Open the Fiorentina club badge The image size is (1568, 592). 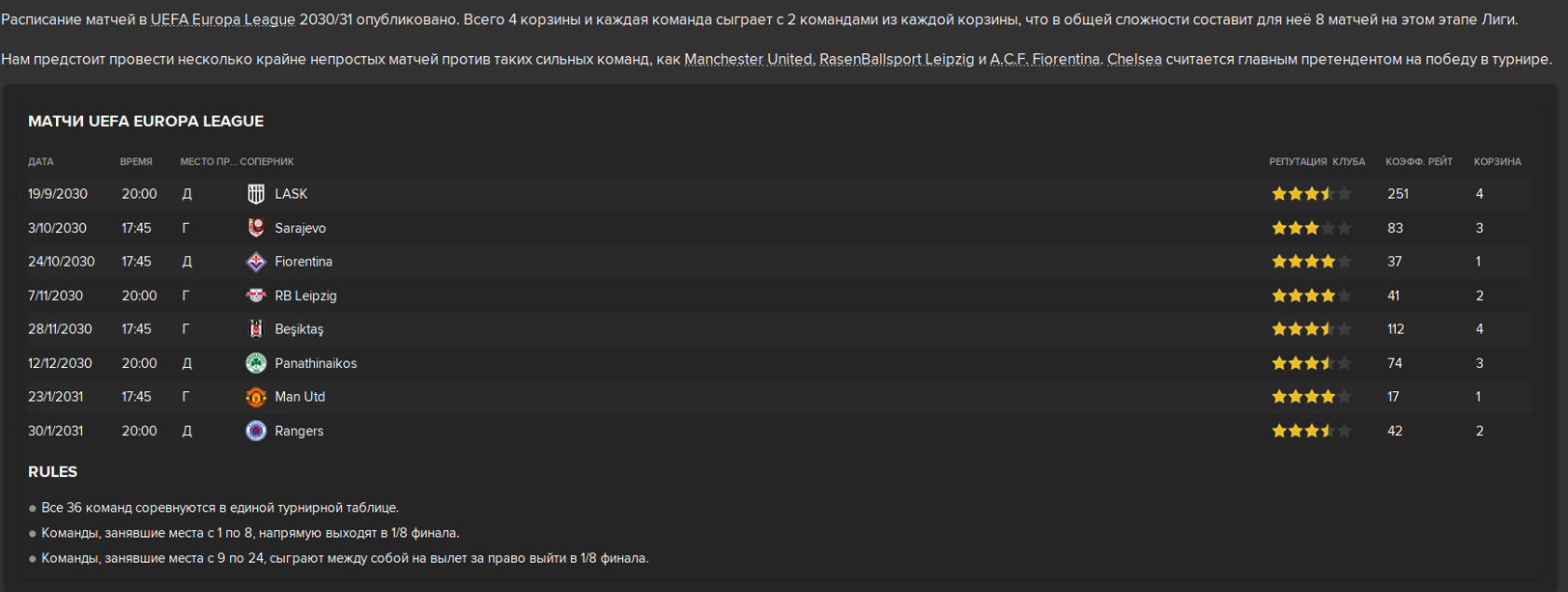256,262
